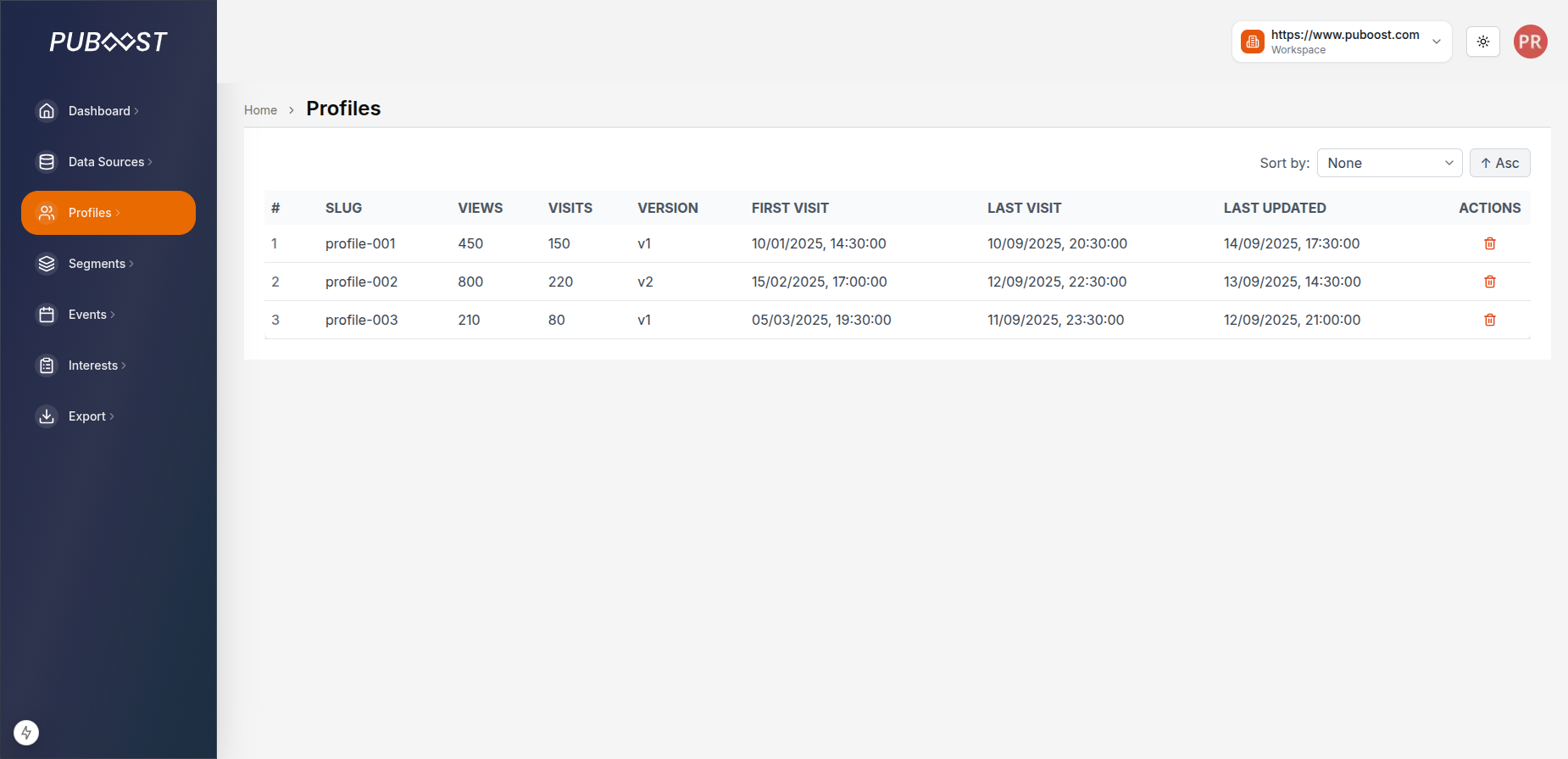Open the workspace selector dropdown
The image size is (1568, 759).
[x=1341, y=42]
